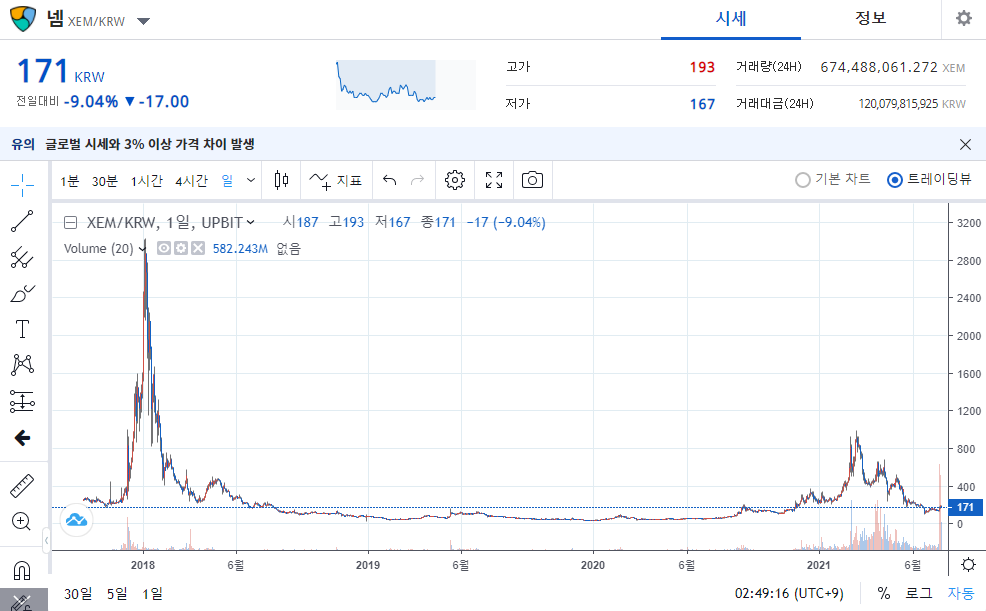
Task: Click the 2021 time axis label
Action: point(819,565)
